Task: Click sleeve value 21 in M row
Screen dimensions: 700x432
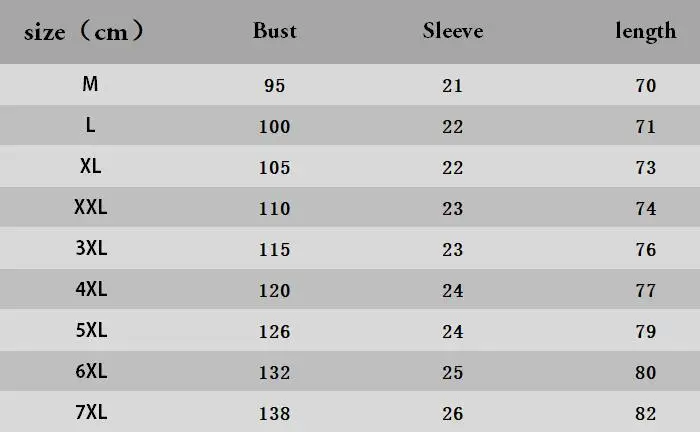Action: click(453, 86)
